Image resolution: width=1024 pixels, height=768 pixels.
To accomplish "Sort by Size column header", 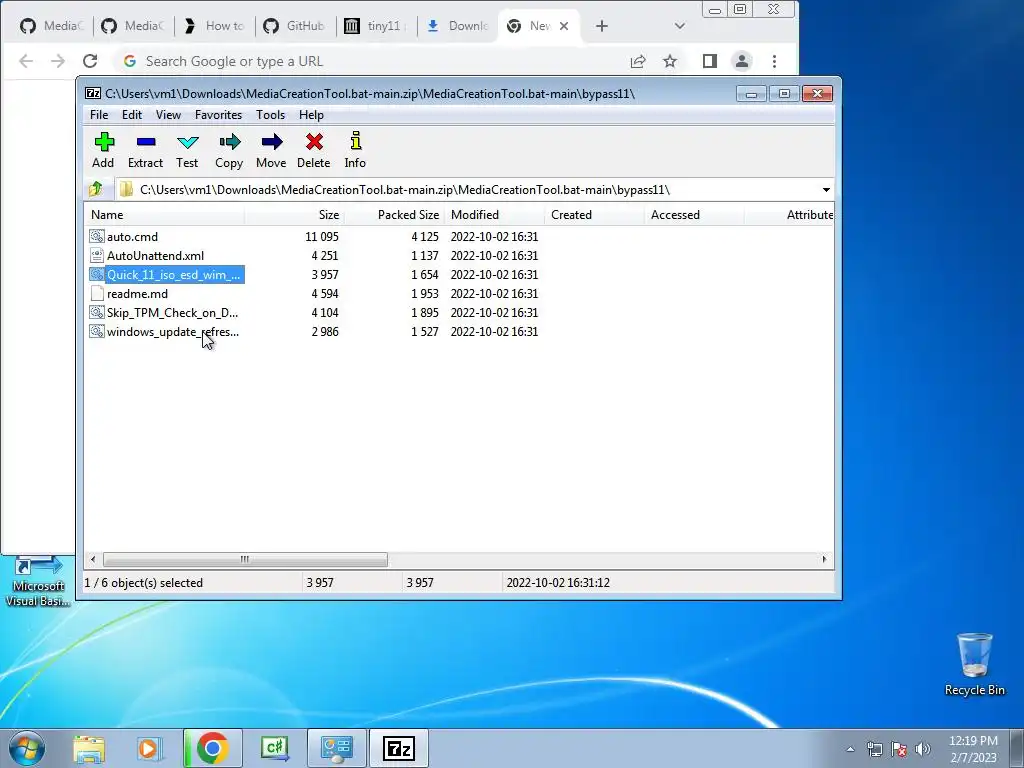I will click(x=295, y=215).
